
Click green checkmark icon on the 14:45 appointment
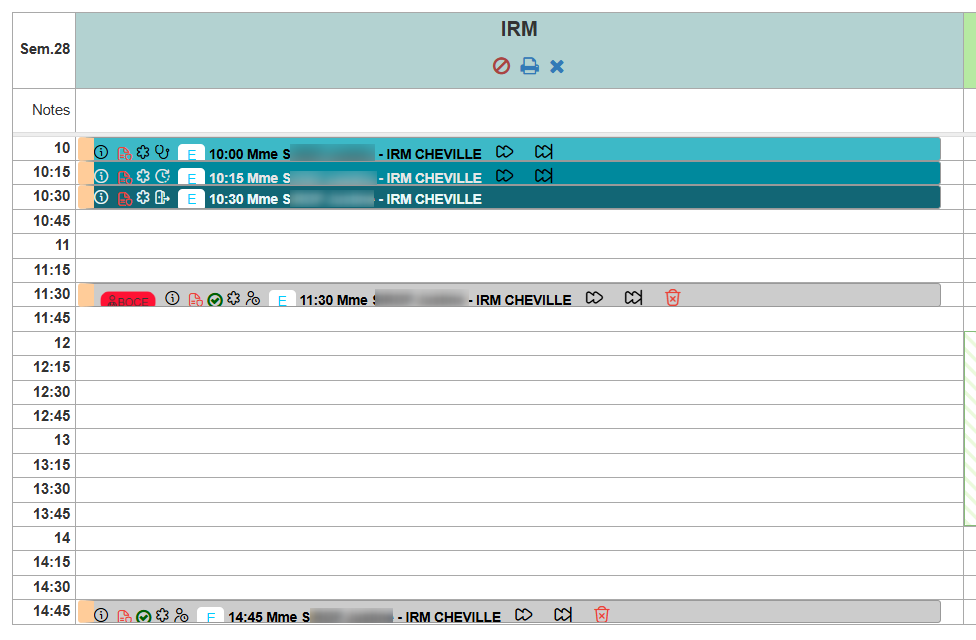pyautogui.click(x=144, y=616)
